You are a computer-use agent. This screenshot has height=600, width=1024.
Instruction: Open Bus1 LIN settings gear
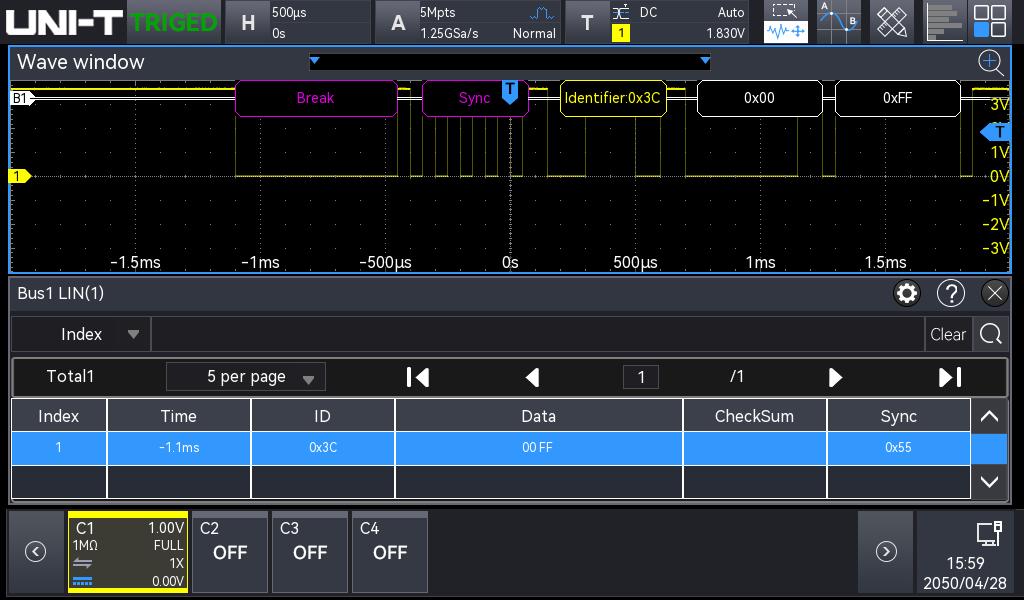[x=907, y=293]
